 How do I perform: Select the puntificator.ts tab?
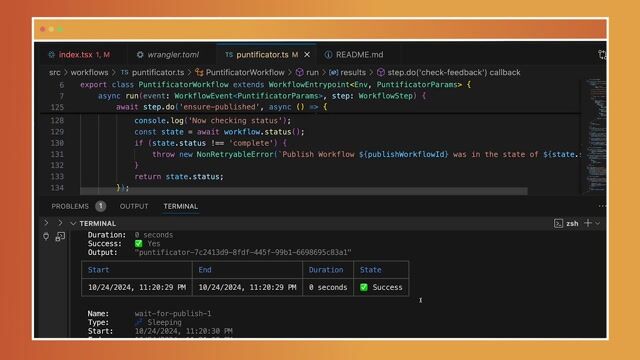267,55
